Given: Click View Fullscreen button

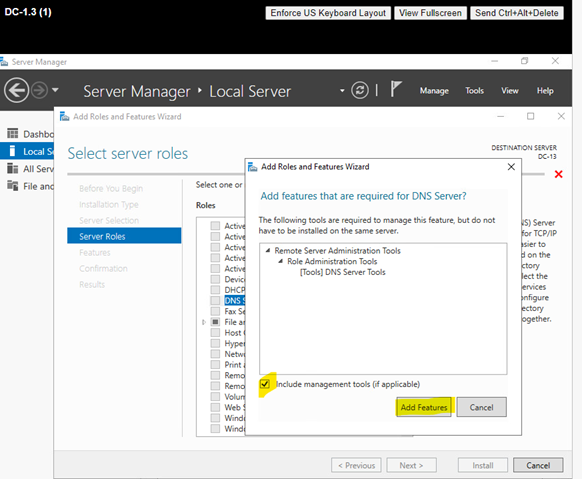Looking at the screenshot, I should tap(430, 13).
